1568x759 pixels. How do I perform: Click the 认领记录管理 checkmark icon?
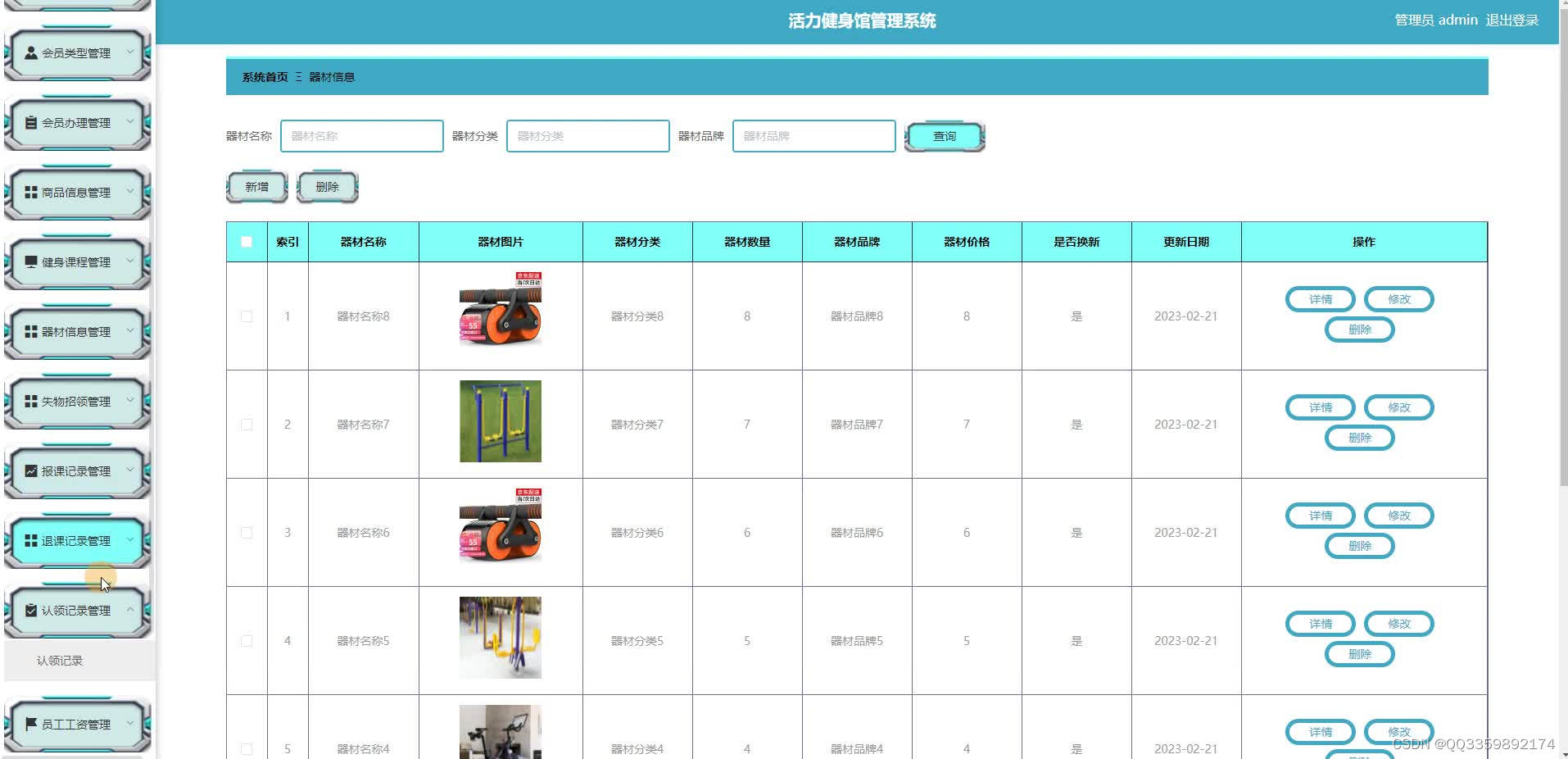[x=31, y=611]
